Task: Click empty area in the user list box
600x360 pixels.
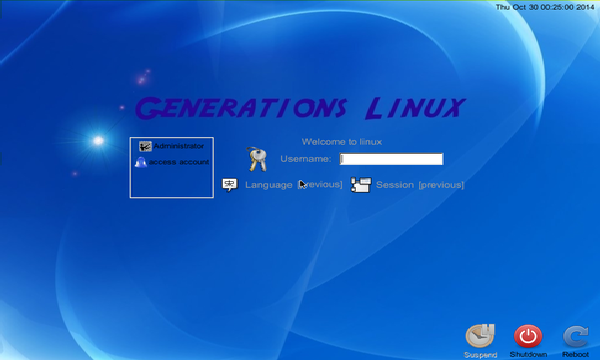Action: 172,182
